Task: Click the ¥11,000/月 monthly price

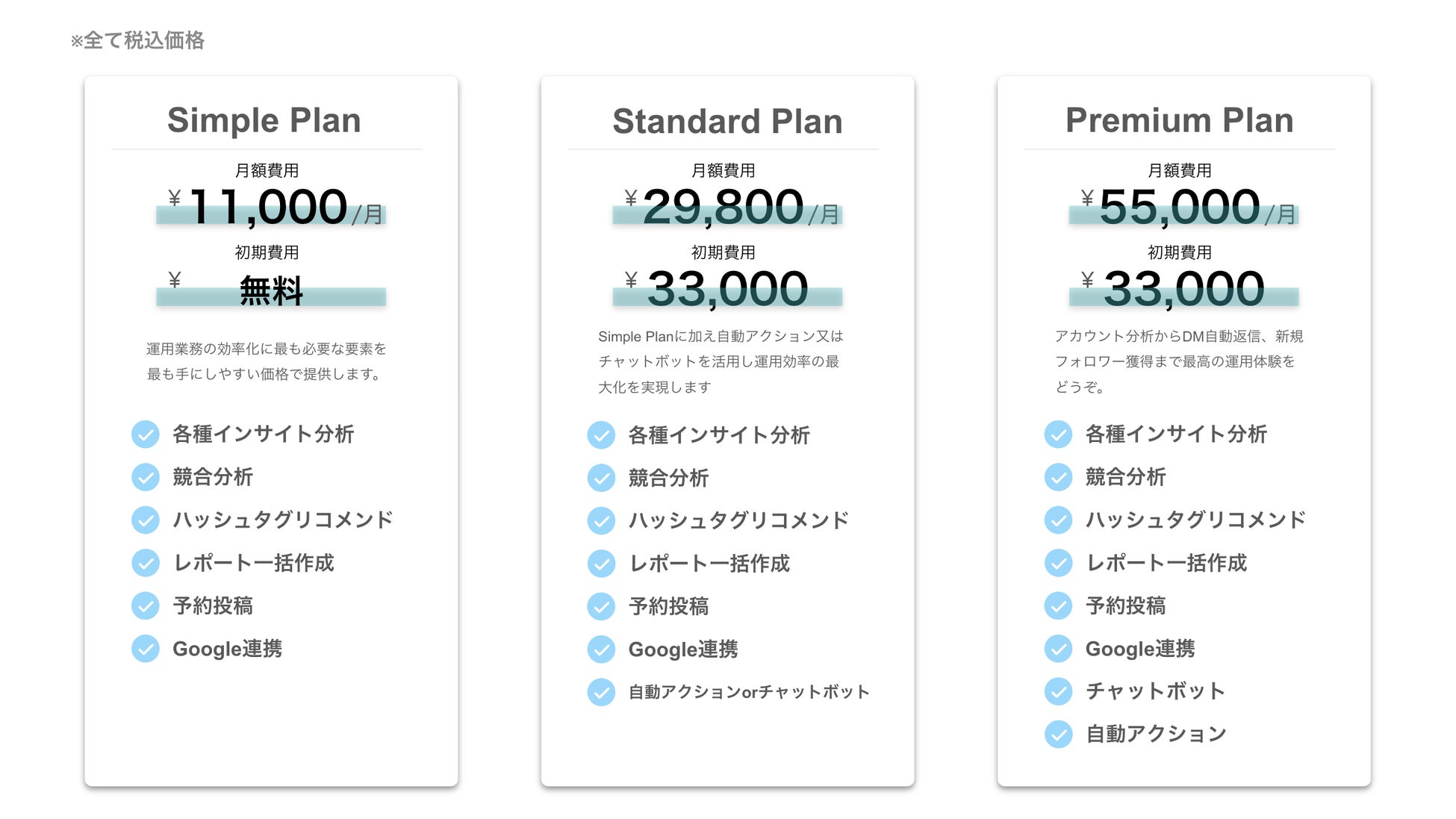Action: [x=269, y=208]
